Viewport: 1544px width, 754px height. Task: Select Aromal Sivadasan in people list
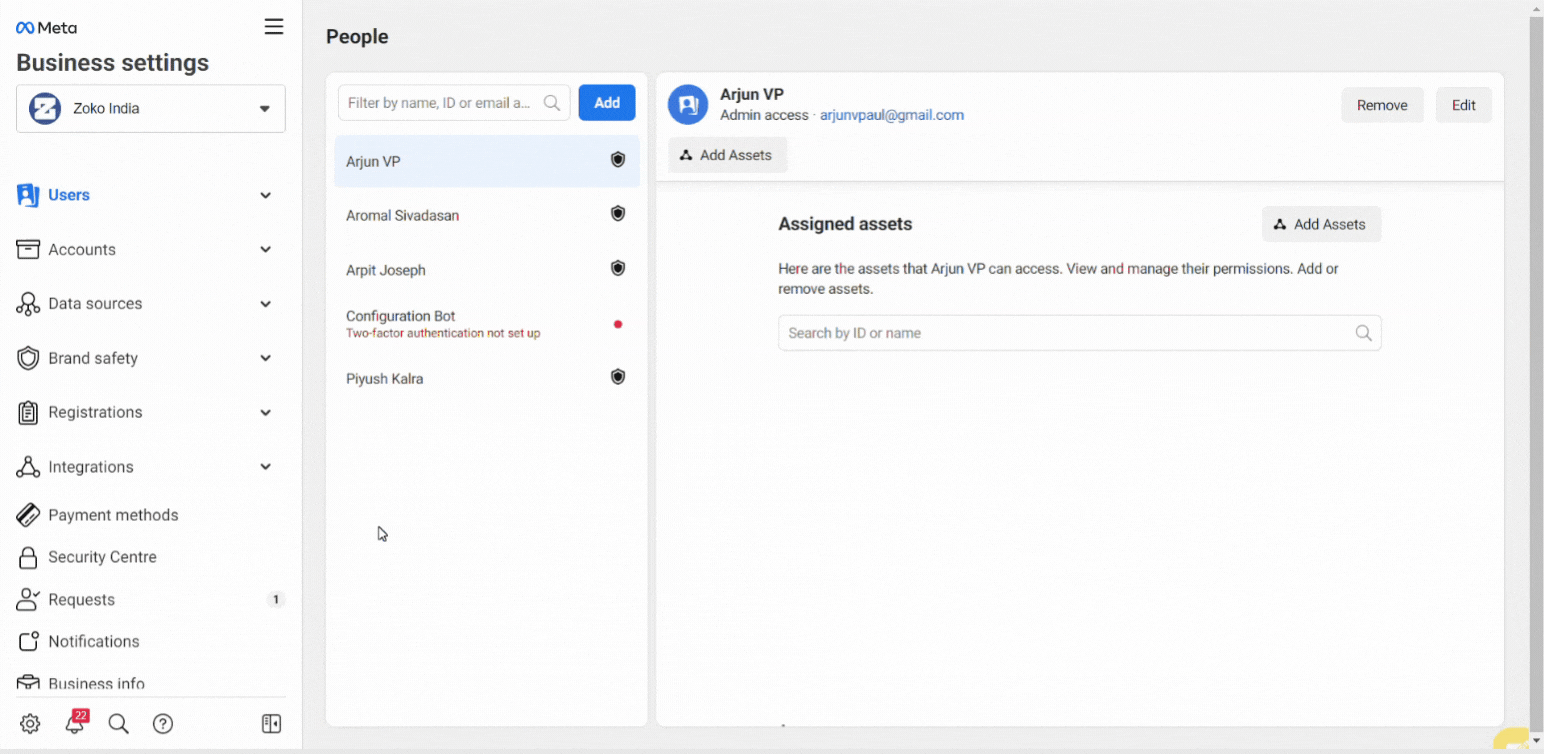[487, 215]
